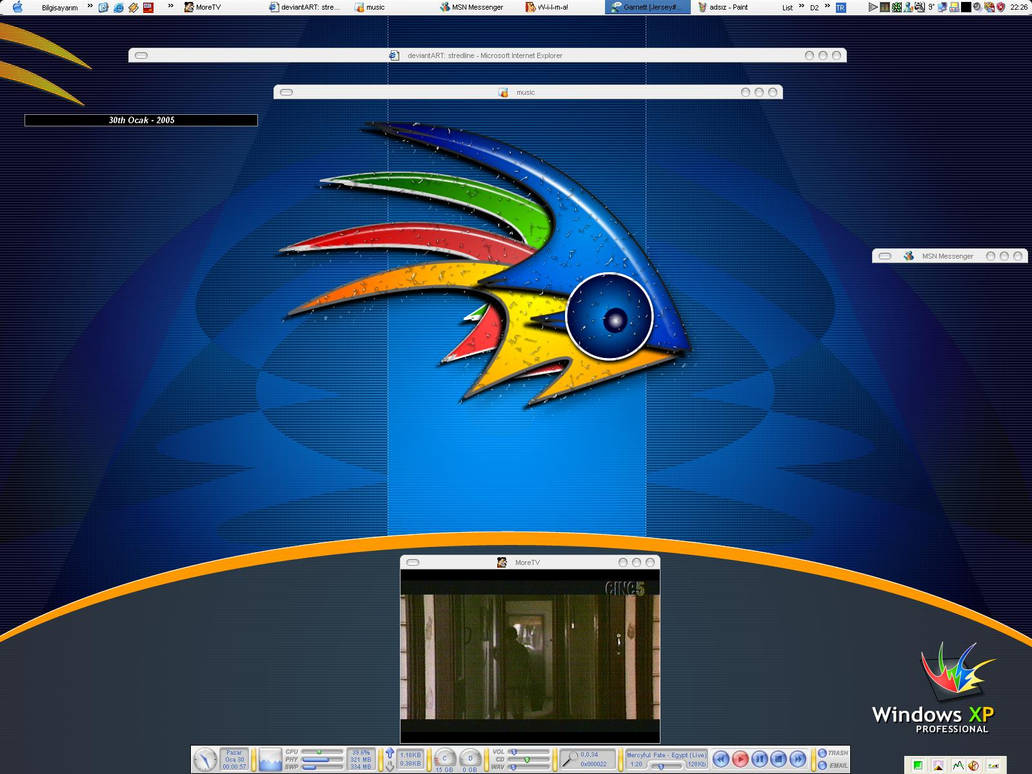Adjust the VOL volume slider
Image resolution: width=1032 pixels, height=774 pixels.
pos(528,751)
